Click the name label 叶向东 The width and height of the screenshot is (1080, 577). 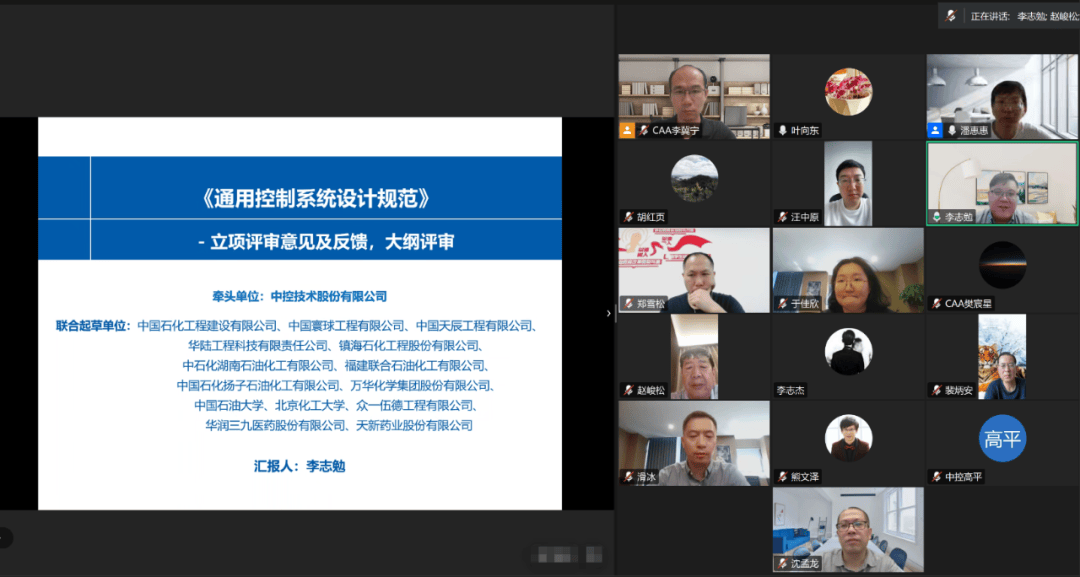click(x=804, y=130)
